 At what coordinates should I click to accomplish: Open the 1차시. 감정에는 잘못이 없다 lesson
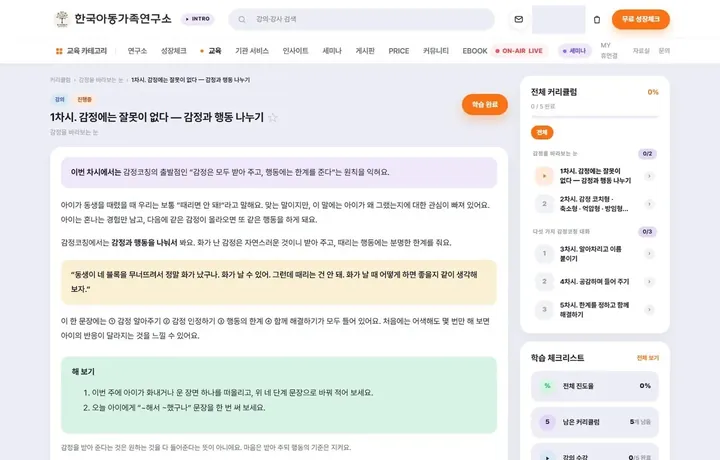595,176
